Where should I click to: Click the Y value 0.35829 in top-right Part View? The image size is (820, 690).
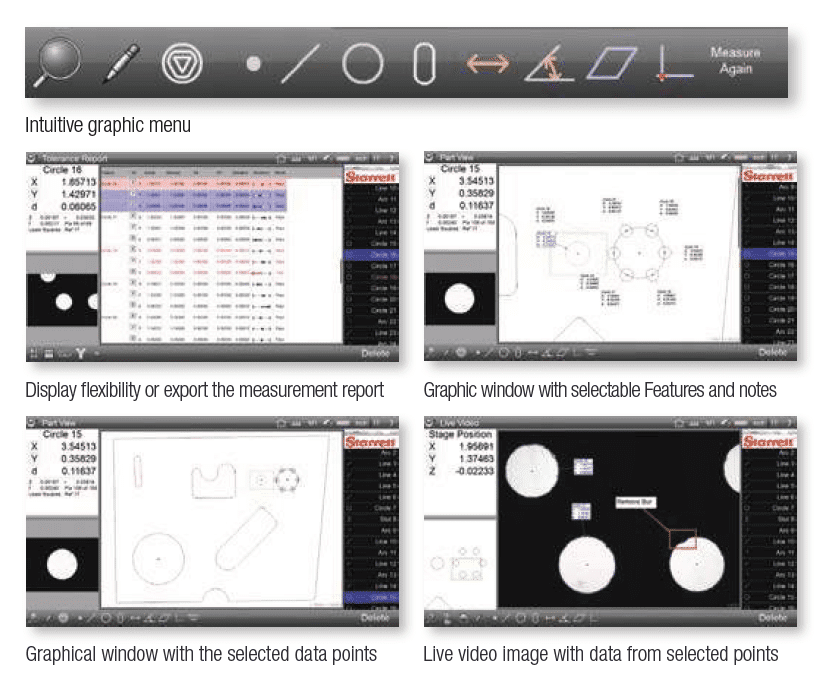pos(476,193)
